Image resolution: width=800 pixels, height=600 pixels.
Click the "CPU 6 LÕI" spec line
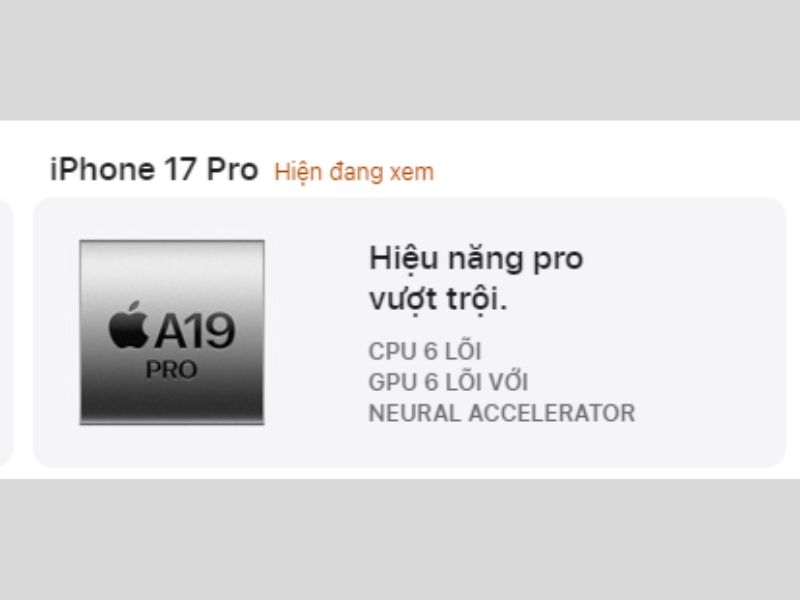click(x=425, y=351)
